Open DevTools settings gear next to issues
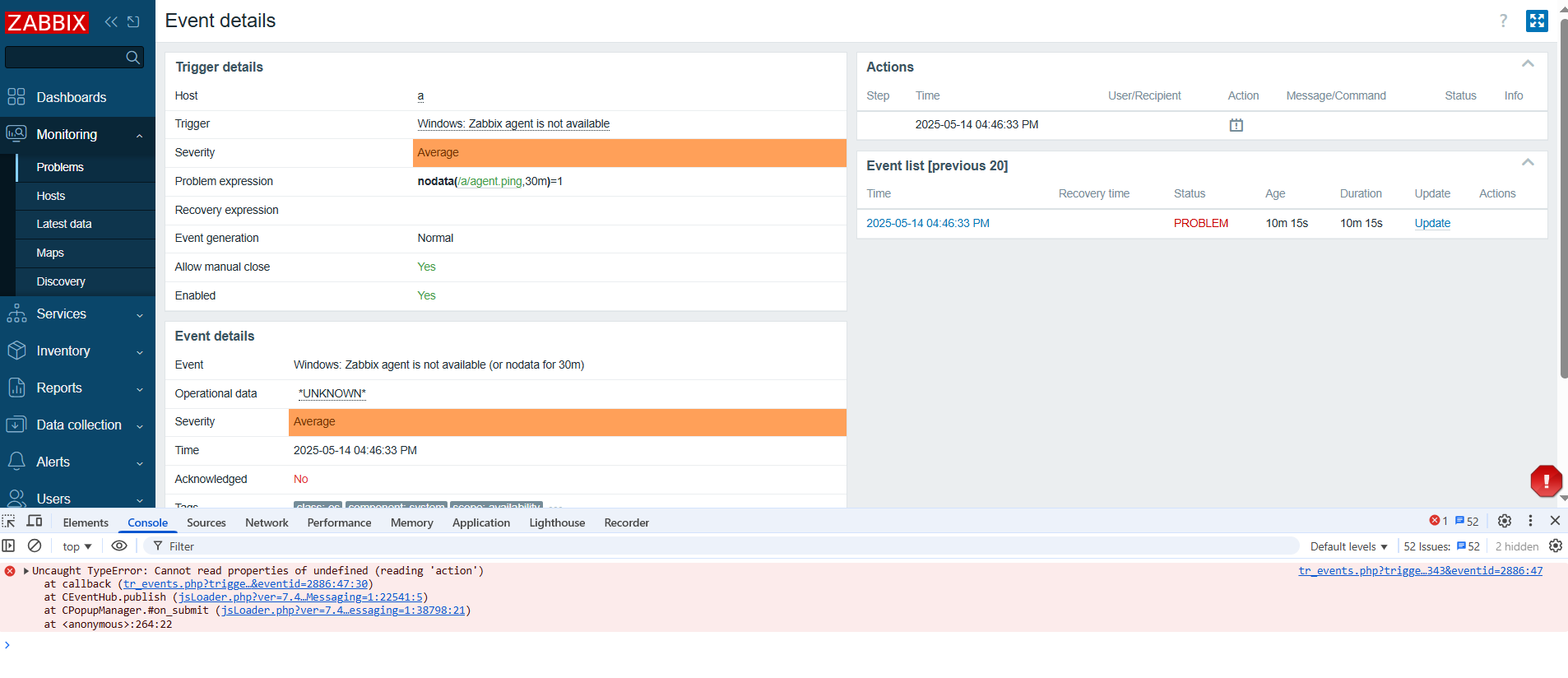The width and height of the screenshot is (1568, 678). point(1504,521)
